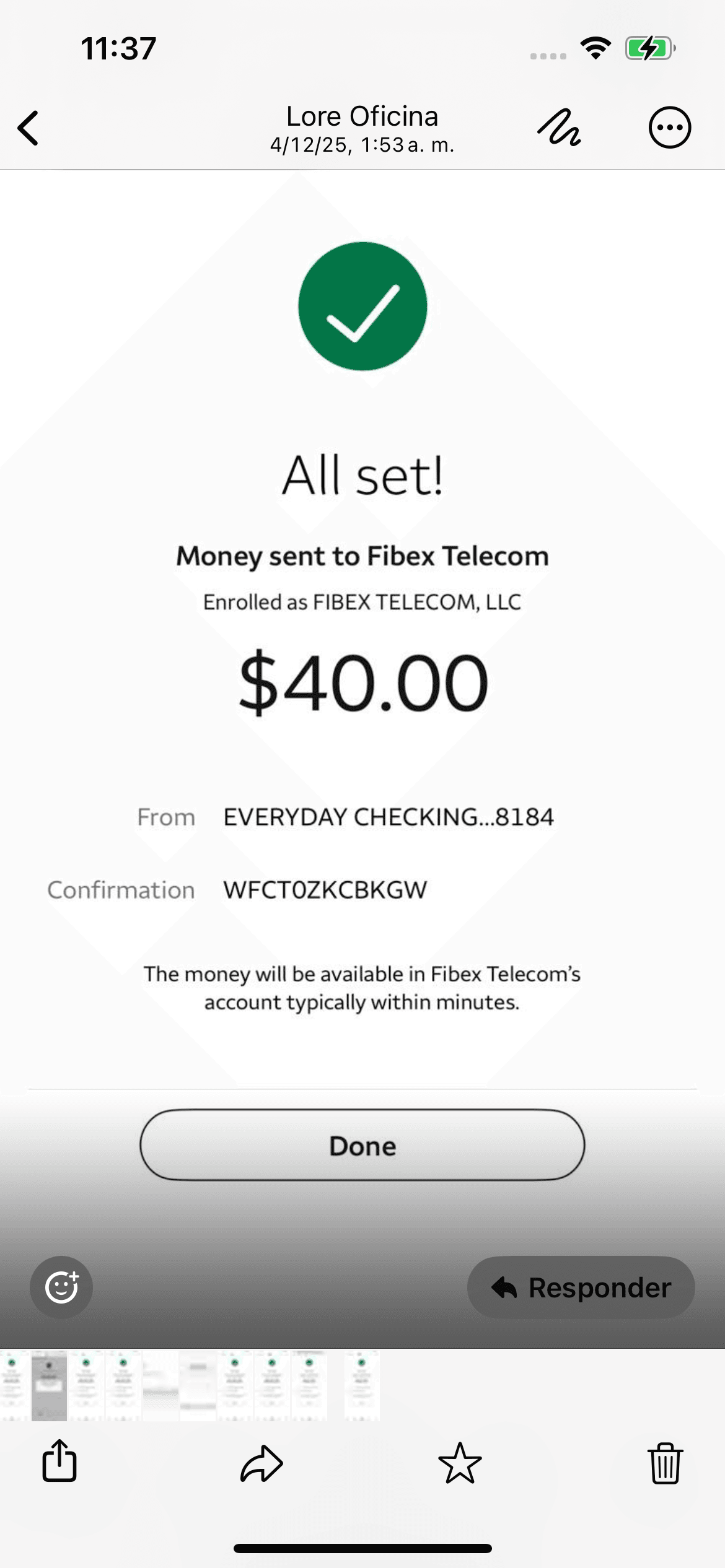Select the last thumbnail in the strip
725x1568 pixels.
coord(362,1385)
